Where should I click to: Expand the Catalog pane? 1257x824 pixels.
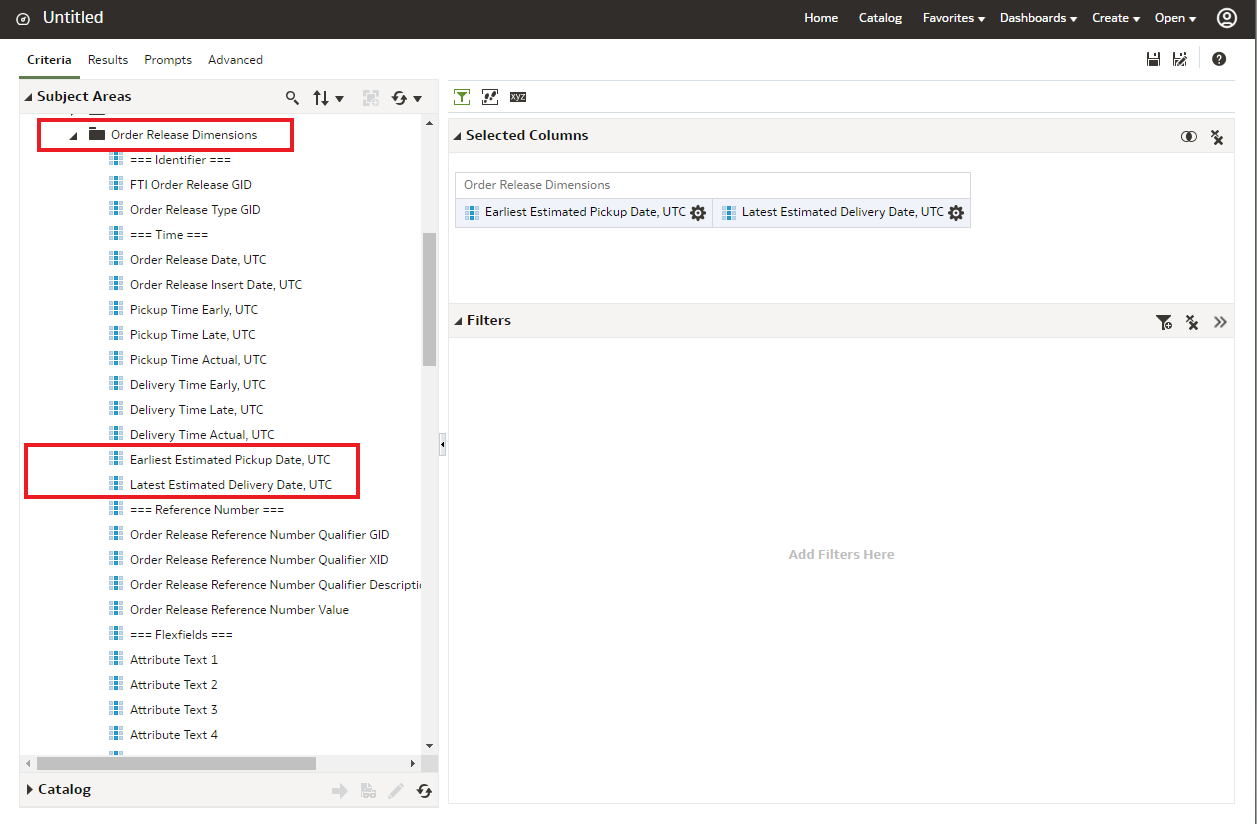click(30, 790)
